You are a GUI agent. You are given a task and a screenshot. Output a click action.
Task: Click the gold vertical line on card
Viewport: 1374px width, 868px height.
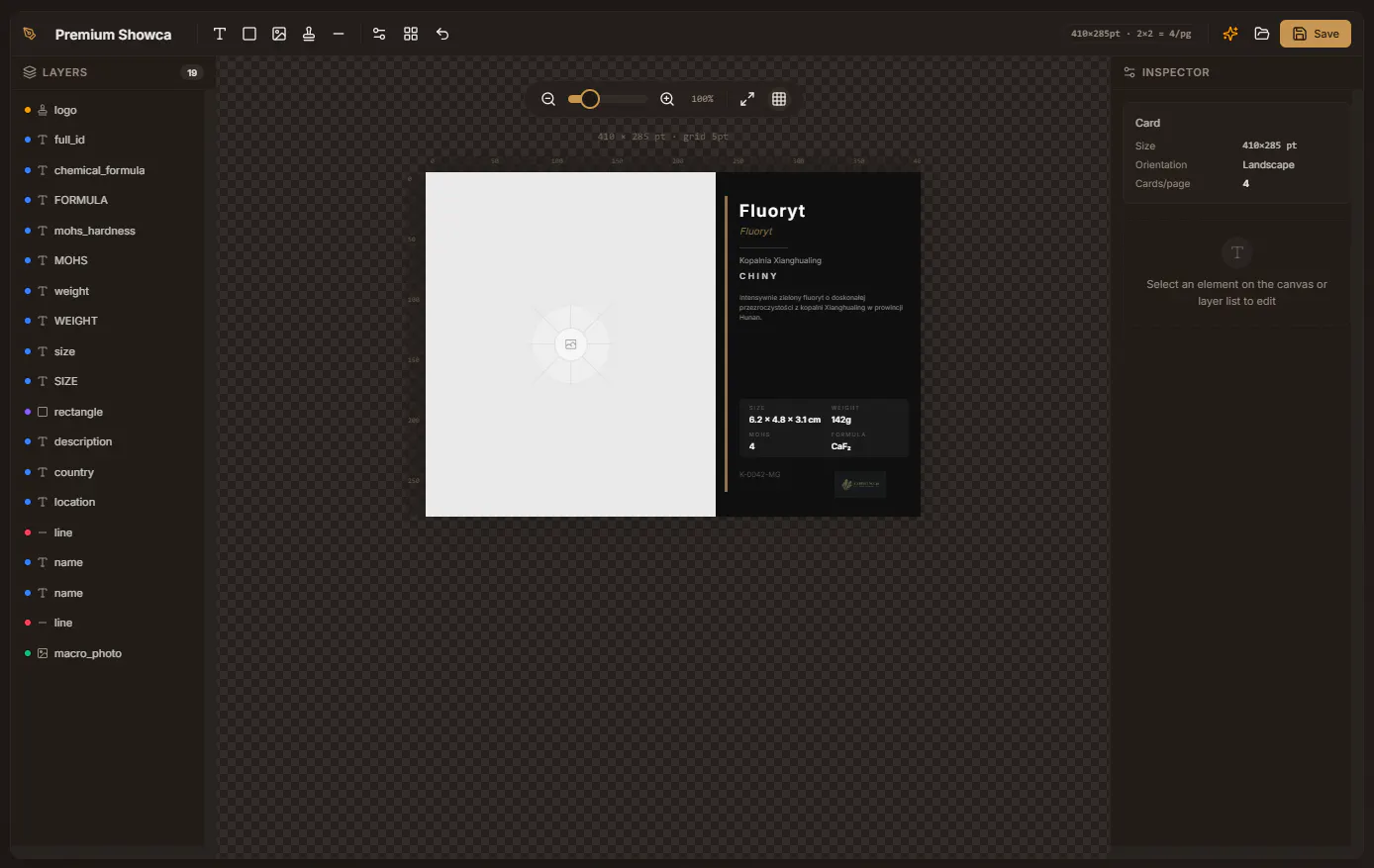pyautogui.click(x=727, y=343)
